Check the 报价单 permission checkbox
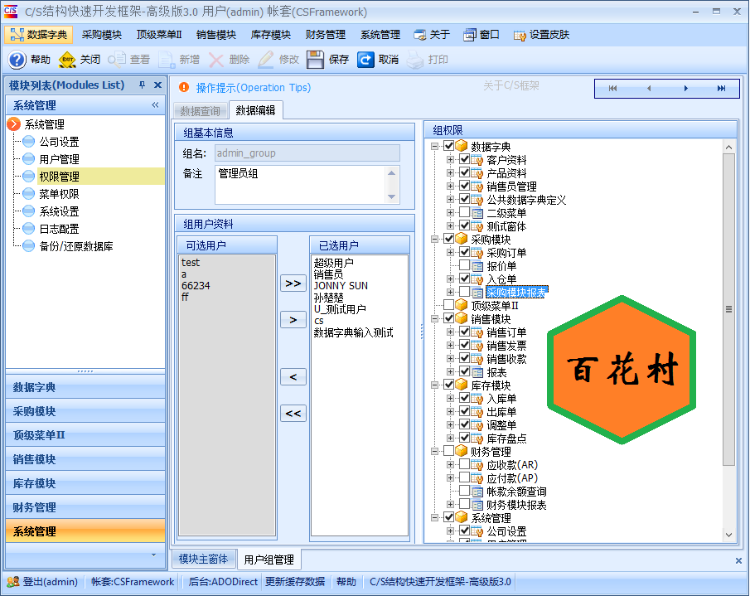Screen dimensions: 750x596 [464, 265]
